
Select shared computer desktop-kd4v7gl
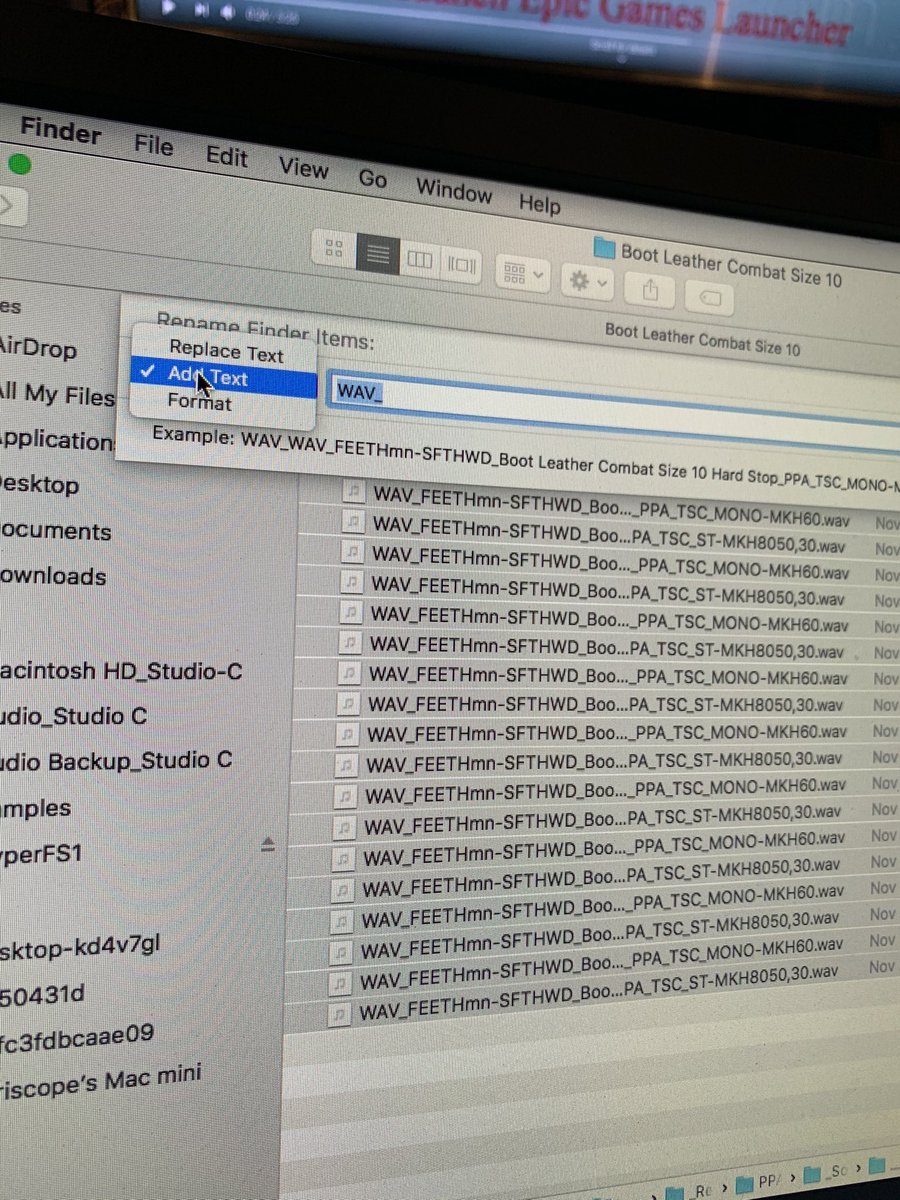pos(80,945)
